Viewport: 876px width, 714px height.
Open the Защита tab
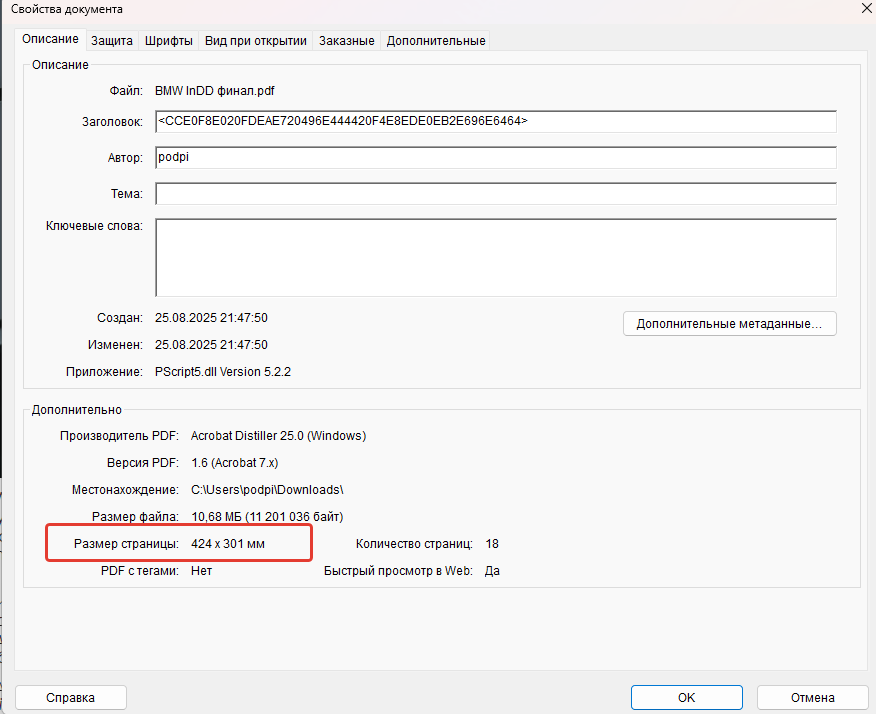click(x=112, y=41)
